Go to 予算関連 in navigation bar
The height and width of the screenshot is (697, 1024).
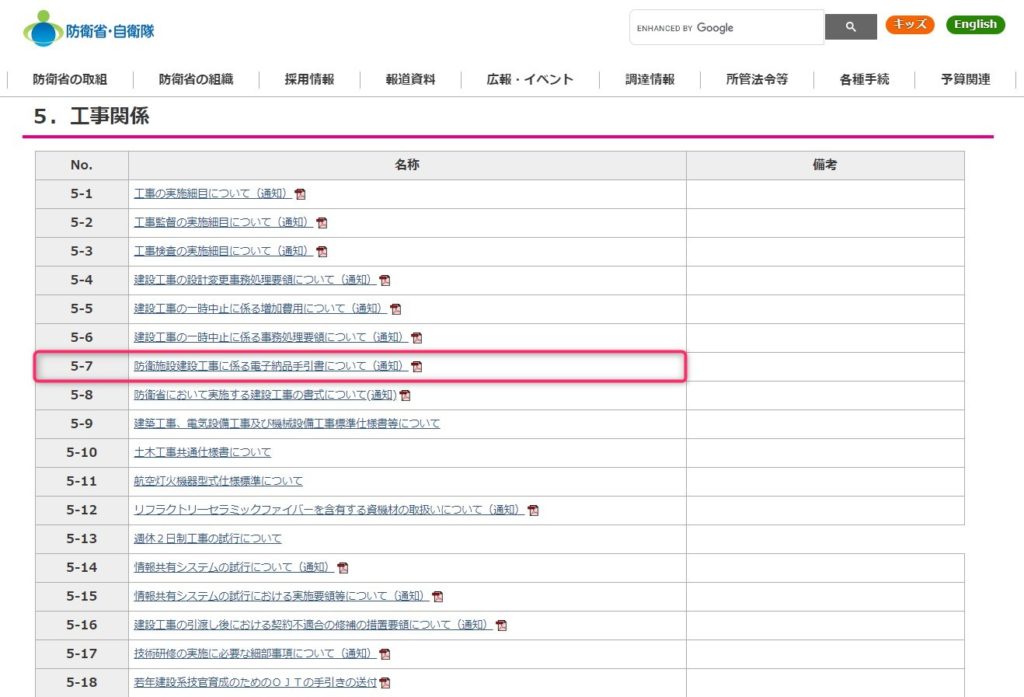click(x=965, y=79)
